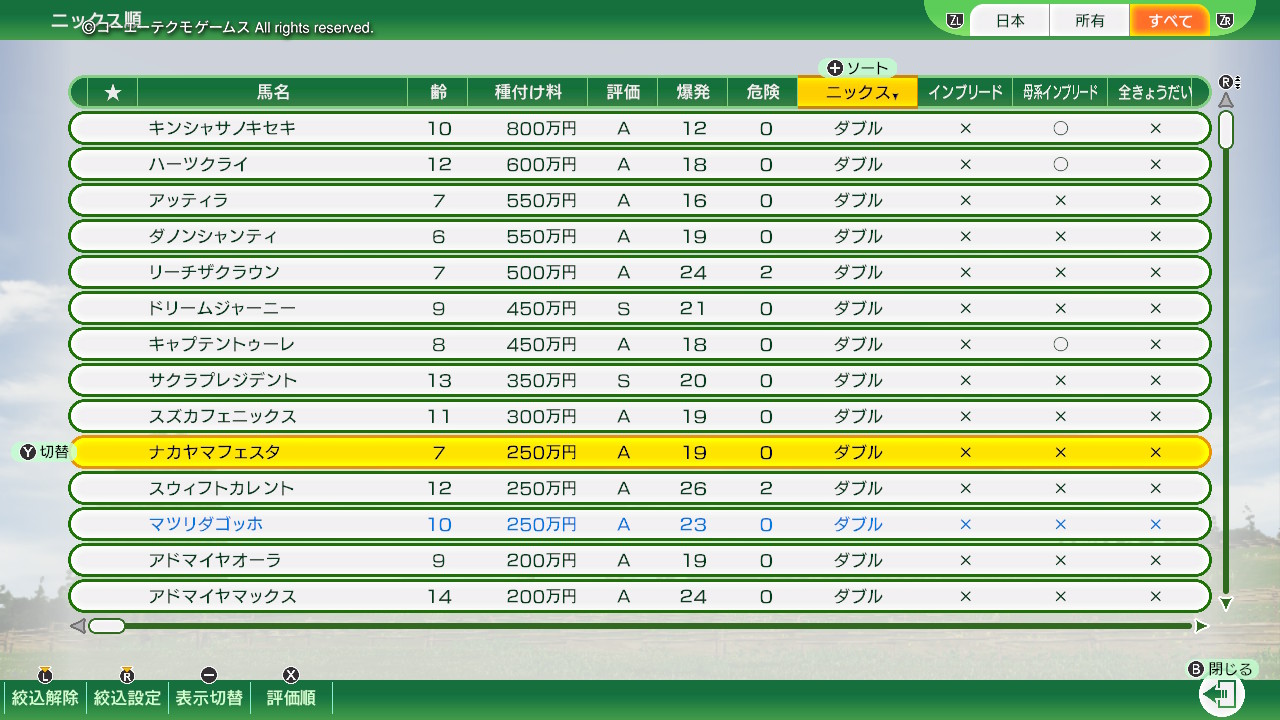Select stallion リーチザクラウン
The width and height of the screenshot is (1280, 720).
point(640,272)
